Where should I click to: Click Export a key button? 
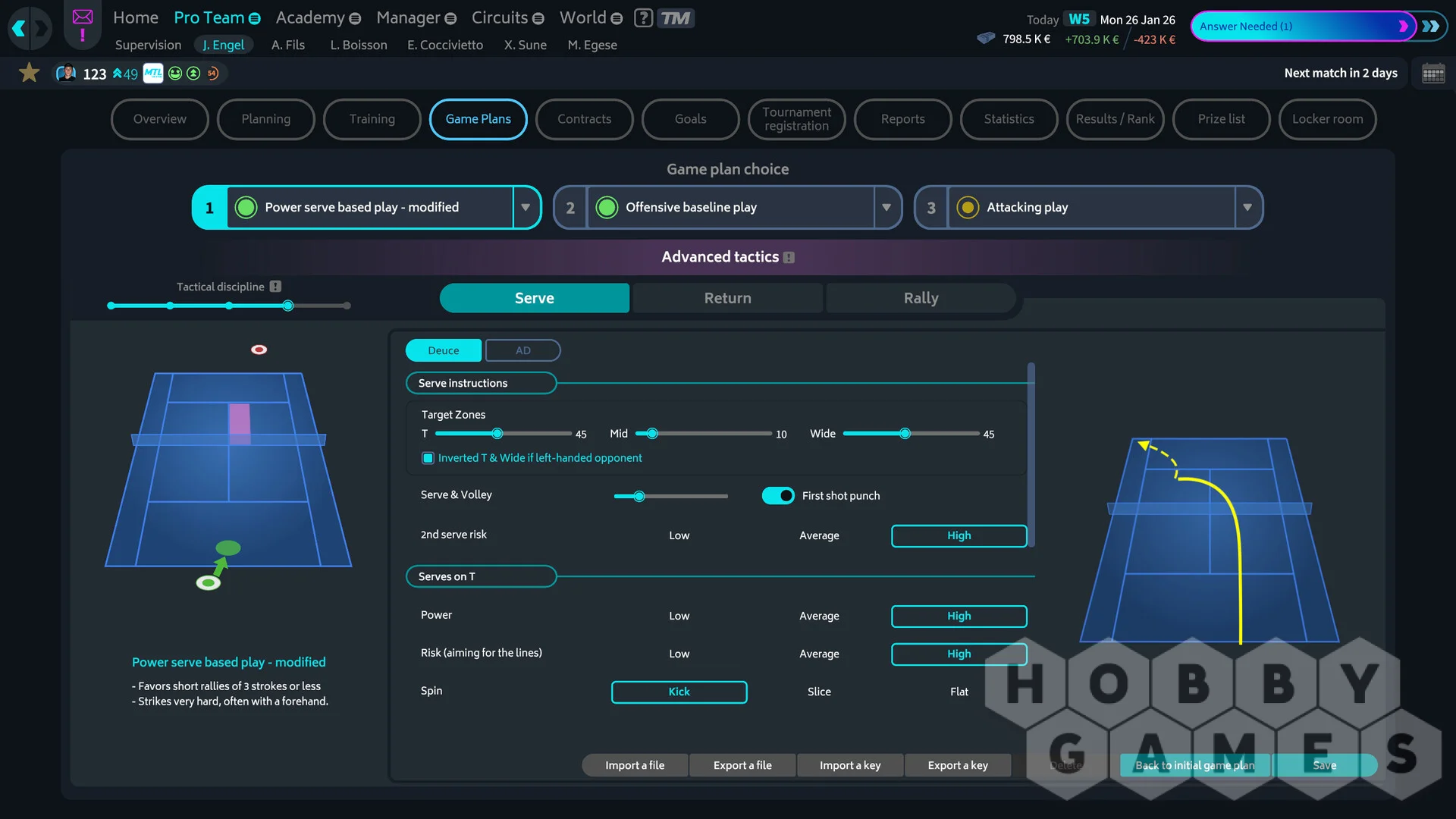(958, 765)
